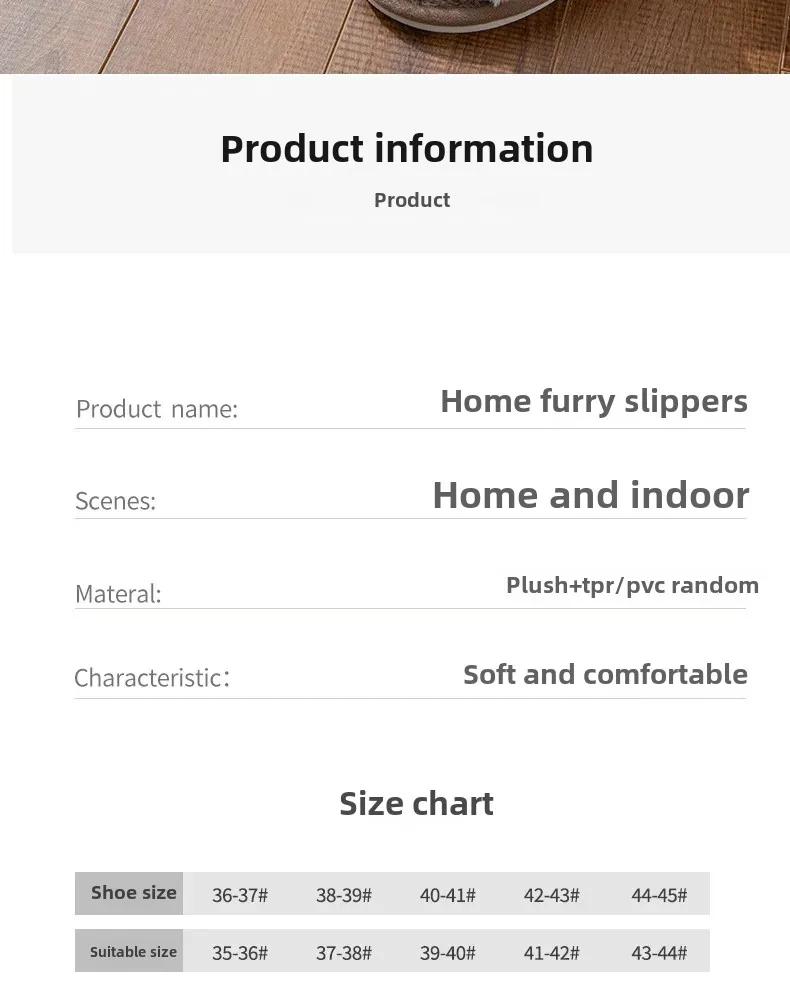
Task: Select Plush+tpr/pvc random material text
Action: pyautogui.click(x=633, y=585)
